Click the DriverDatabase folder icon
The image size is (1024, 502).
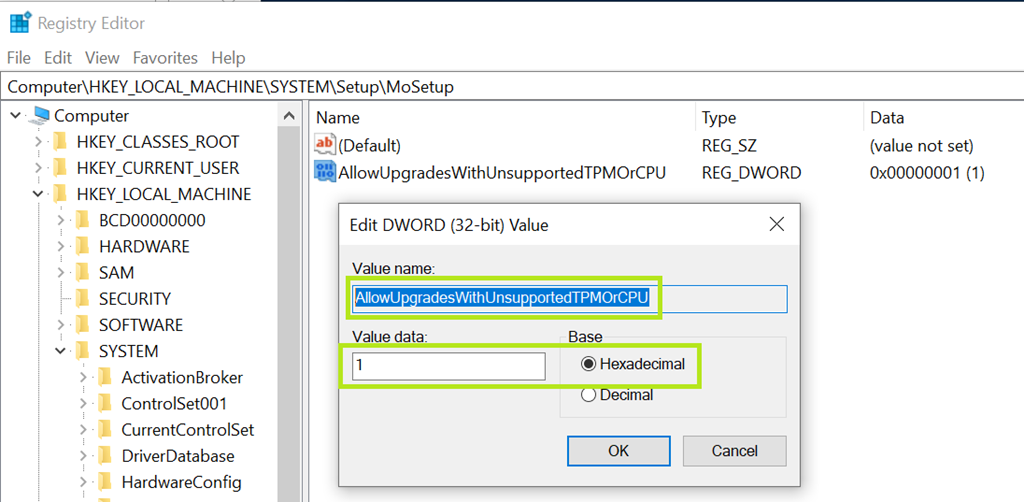click(105, 455)
